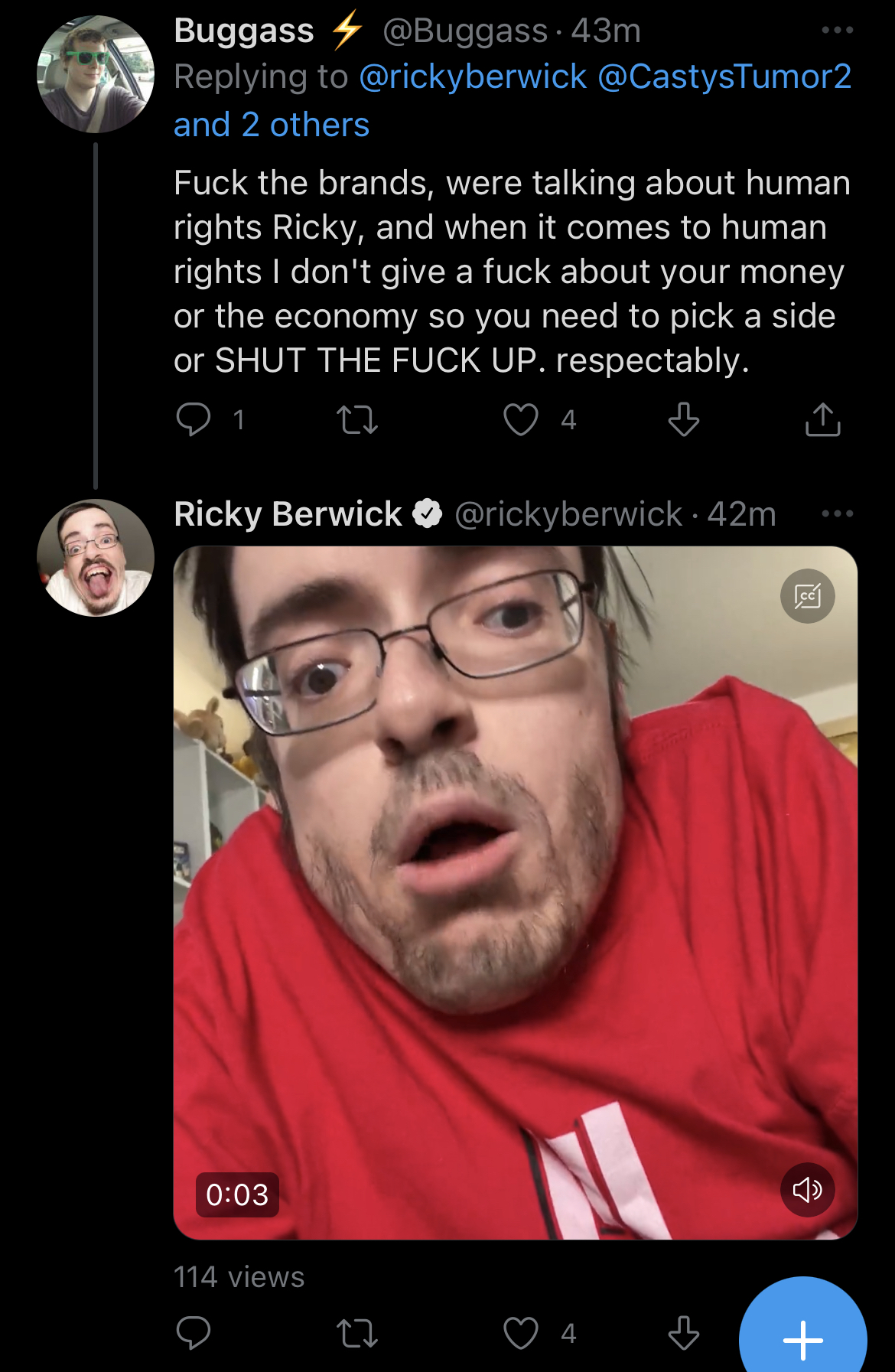
Task: Show the 'and 2 others' recipients
Action: click(x=272, y=125)
